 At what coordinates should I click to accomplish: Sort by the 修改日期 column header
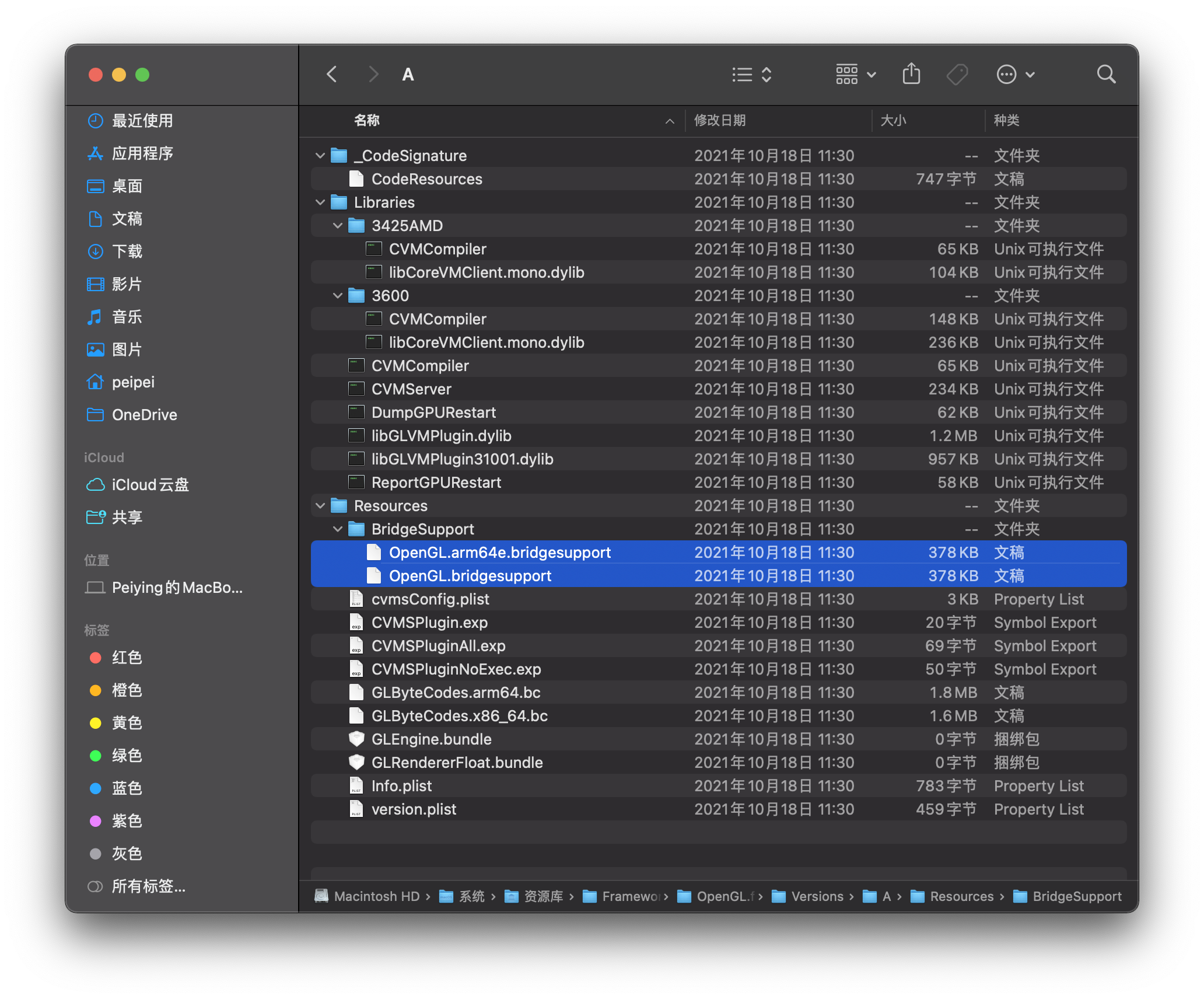(x=720, y=121)
